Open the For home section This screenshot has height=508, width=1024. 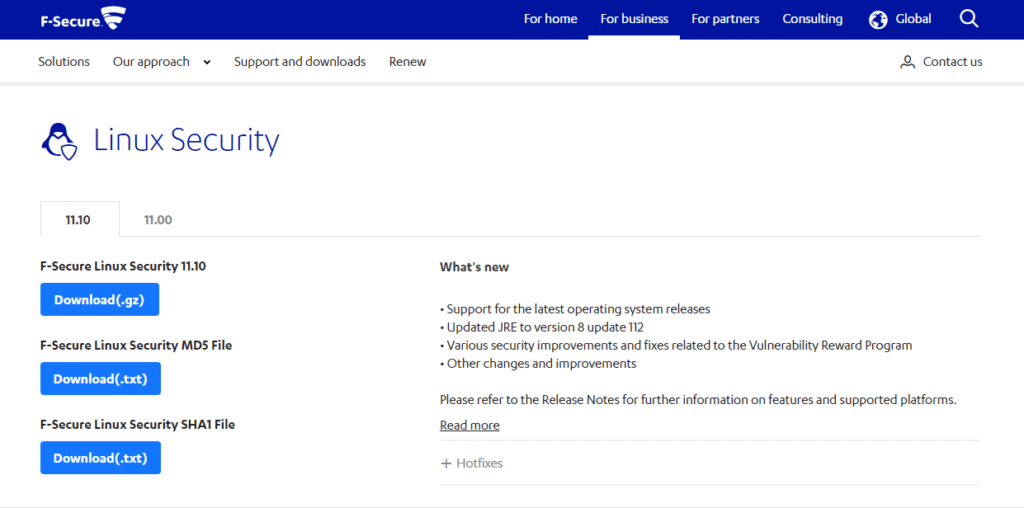pos(551,19)
